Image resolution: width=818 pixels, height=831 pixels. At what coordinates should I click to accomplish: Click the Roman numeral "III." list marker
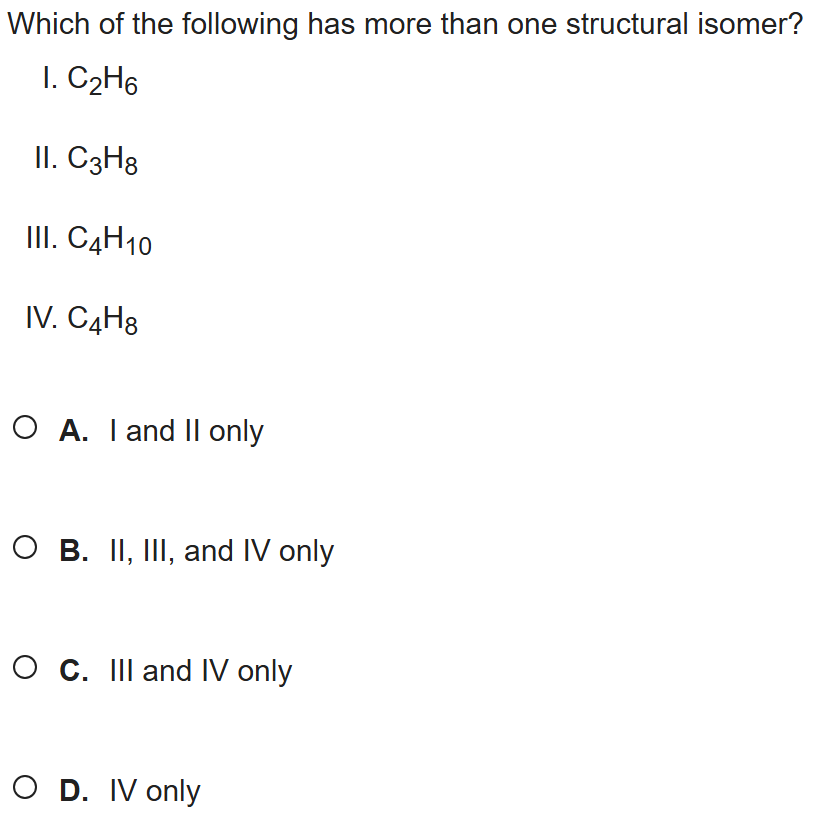coord(42,237)
